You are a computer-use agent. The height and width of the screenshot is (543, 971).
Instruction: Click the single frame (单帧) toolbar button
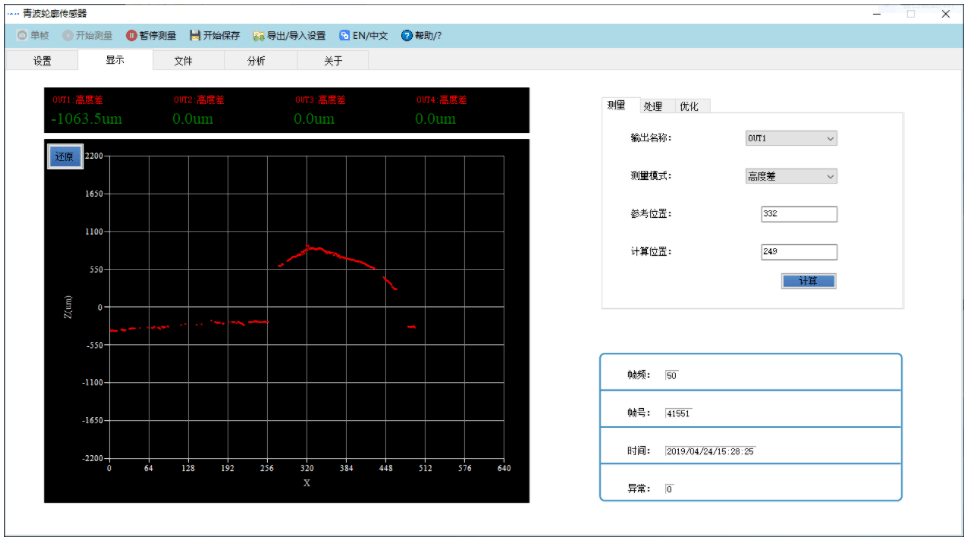[x=33, y=36]
